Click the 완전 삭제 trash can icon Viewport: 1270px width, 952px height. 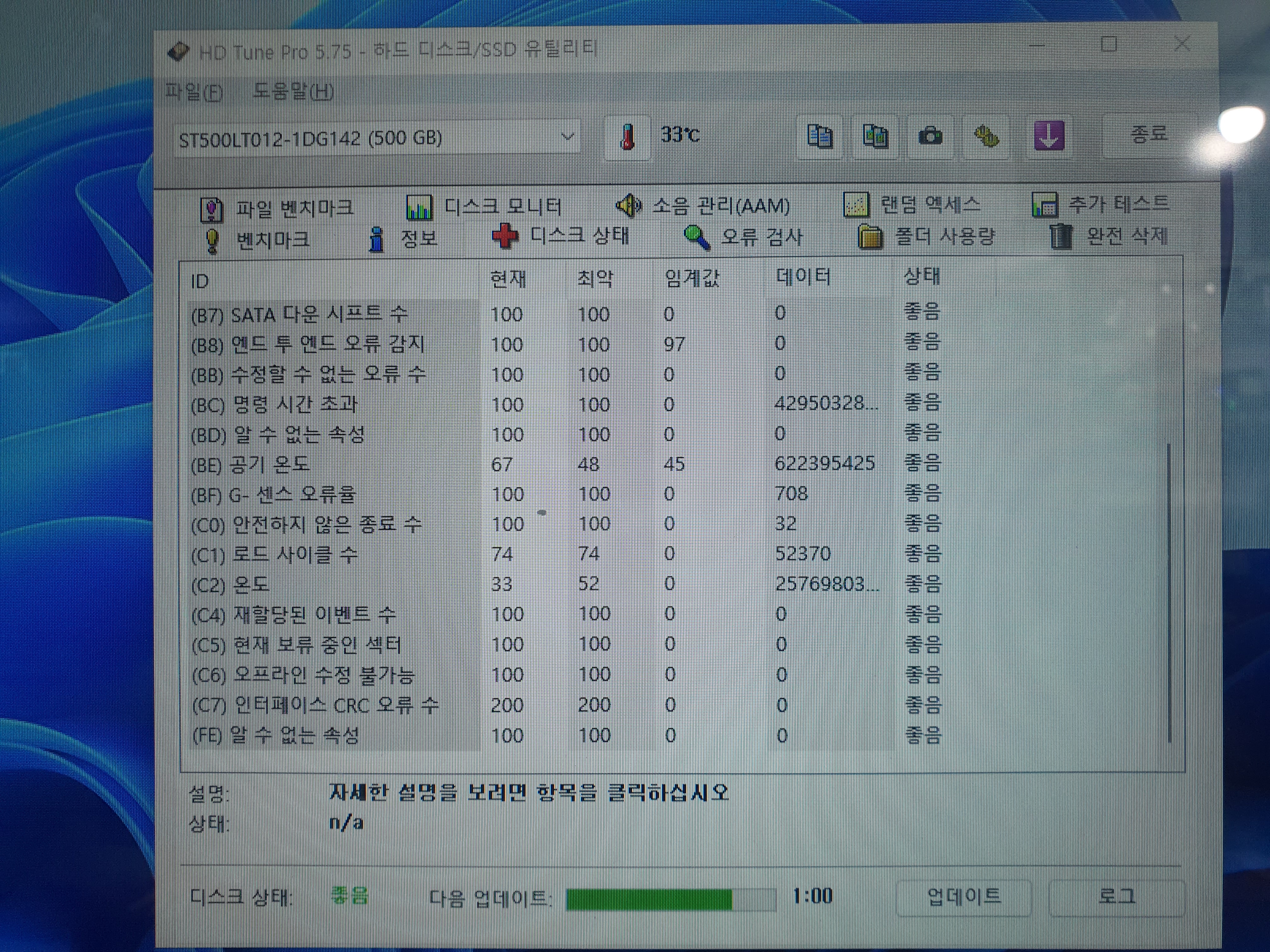pos(1061,236)
